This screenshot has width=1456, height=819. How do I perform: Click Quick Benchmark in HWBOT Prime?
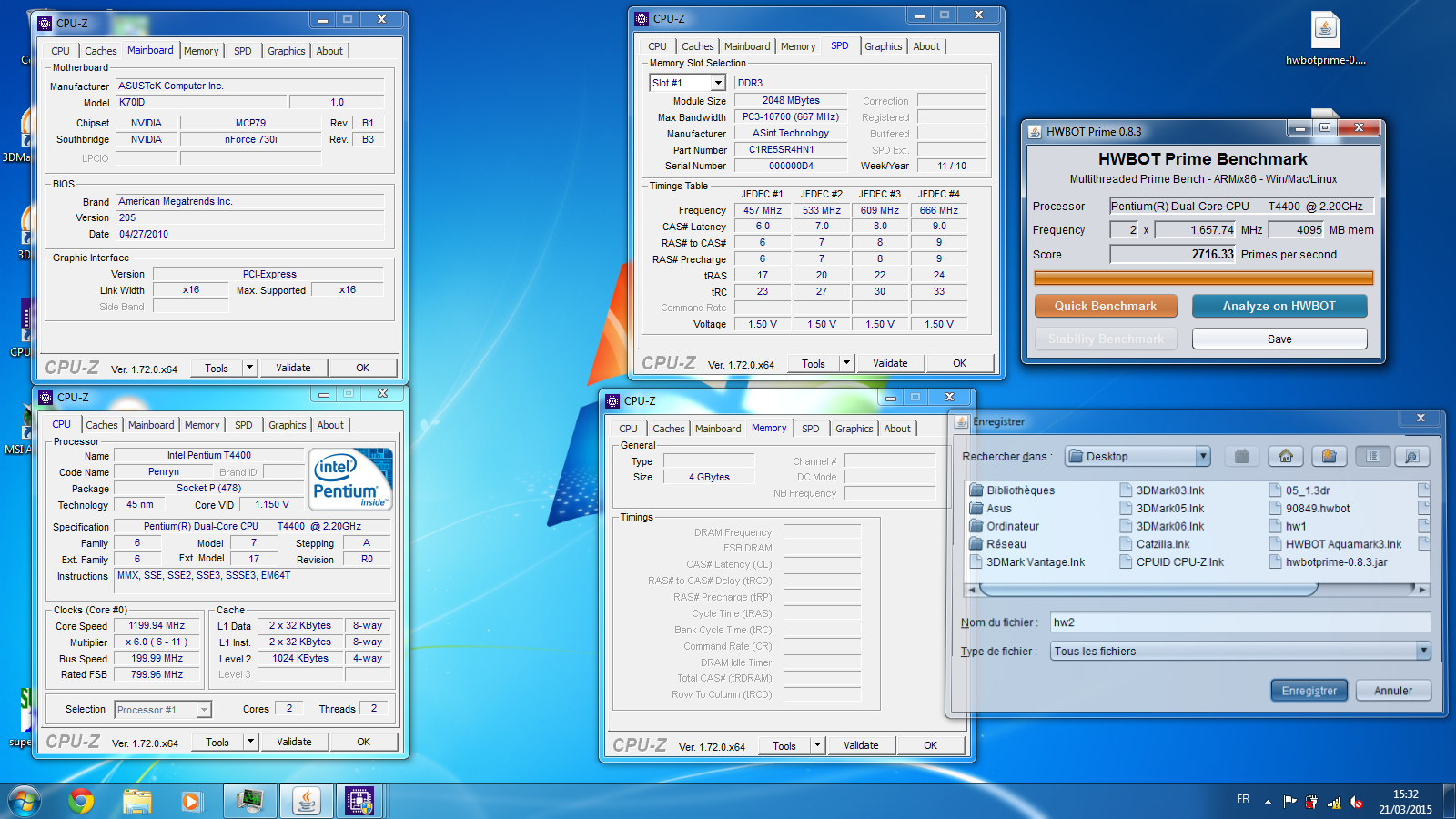point(1106,306)
